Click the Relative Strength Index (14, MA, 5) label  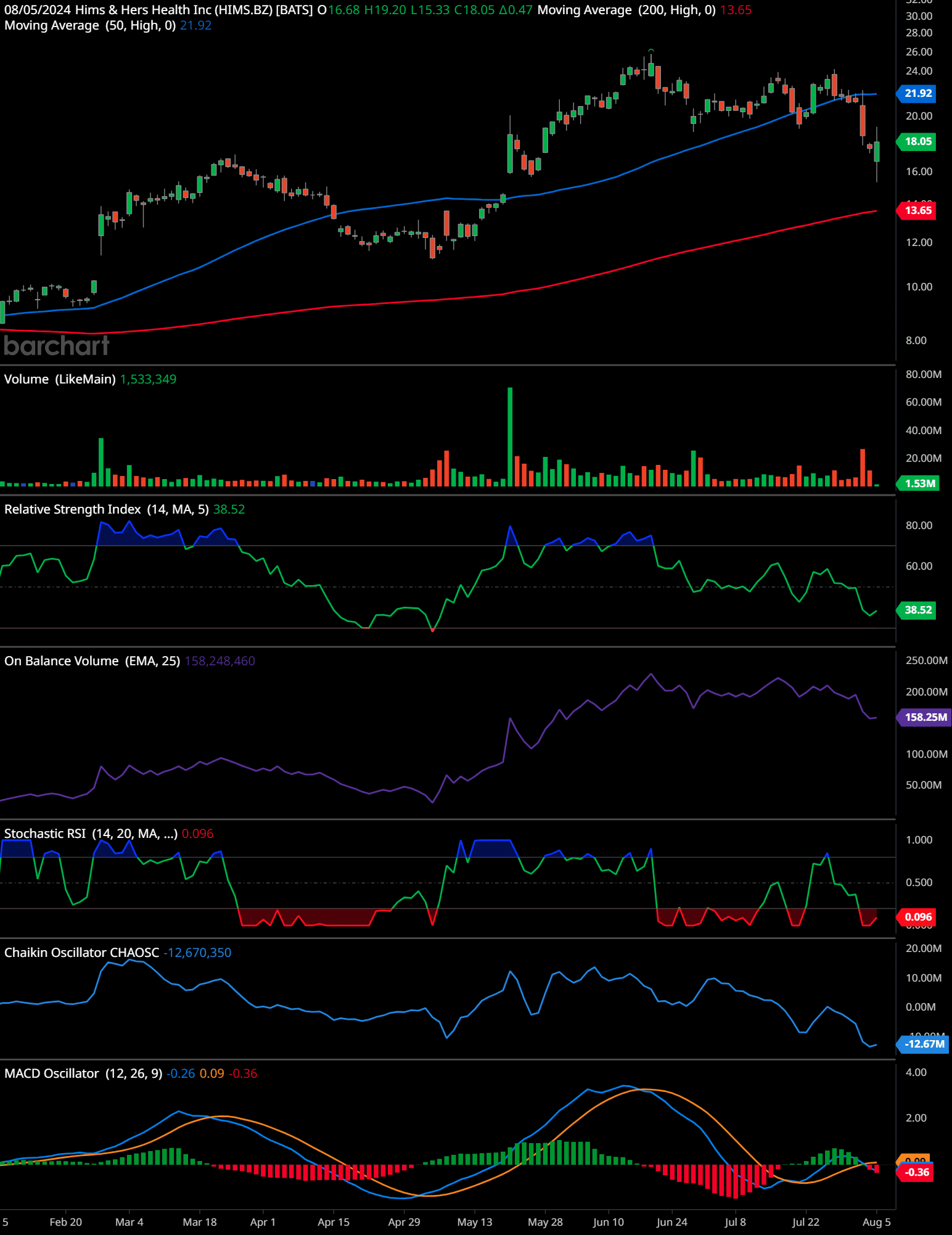pyautogui.click(x=106, y=510)
